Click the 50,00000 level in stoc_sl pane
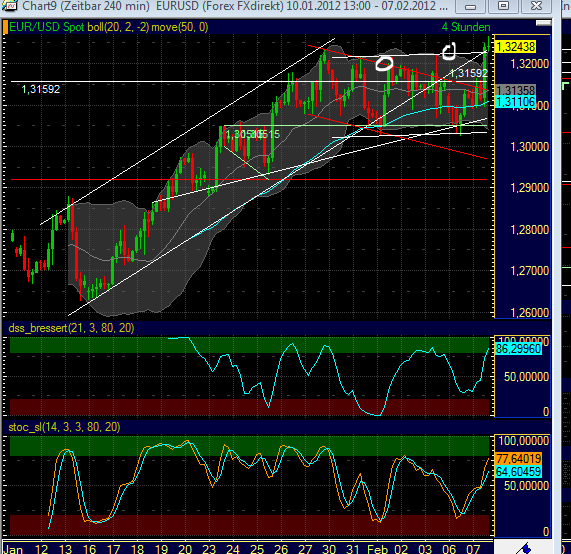 click(526, 486)
